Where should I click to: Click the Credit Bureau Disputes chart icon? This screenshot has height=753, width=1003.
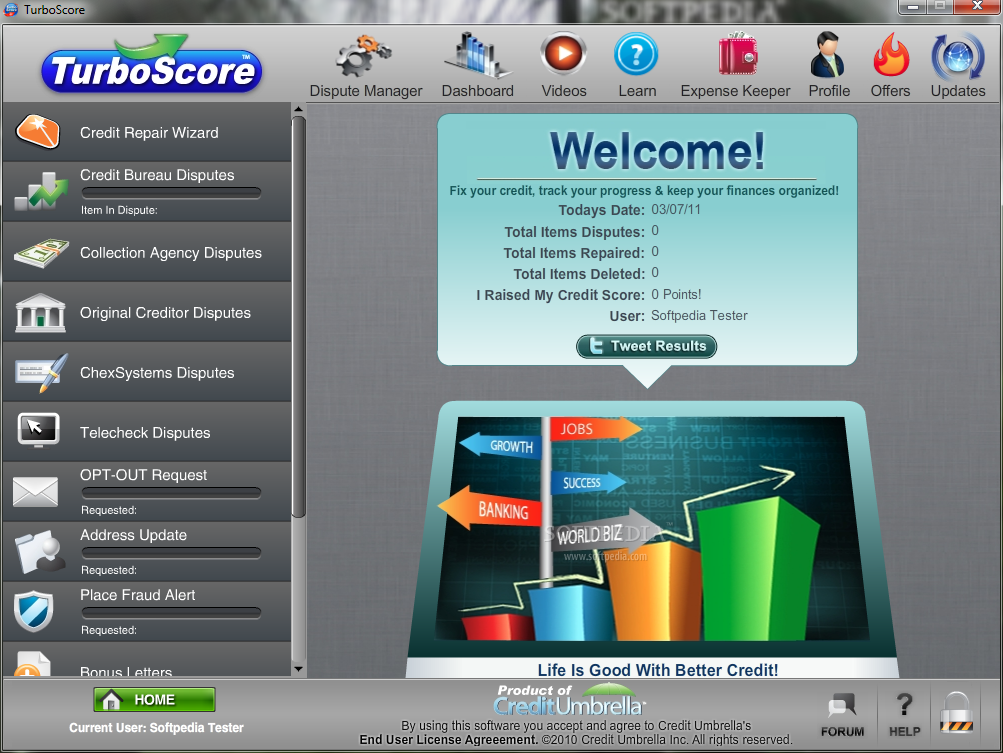[x=41, y=191]
